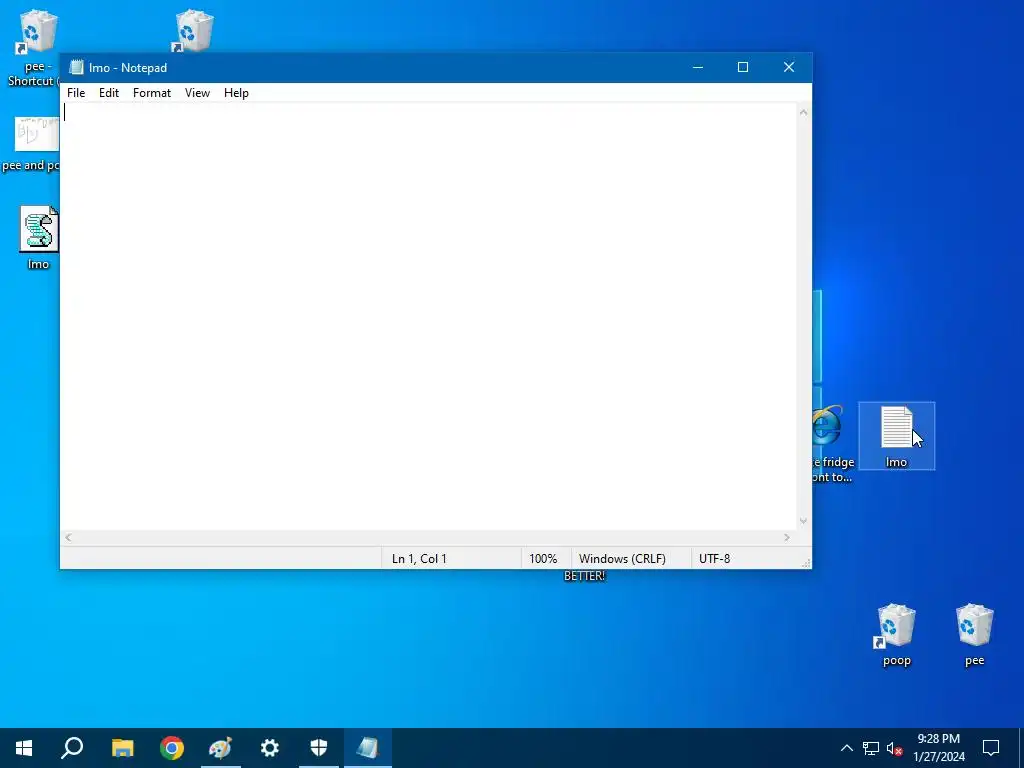Show hidden system tray icons
This screenshot has width=1024, height=768.
pyautogui.click(x=846, y=748)
